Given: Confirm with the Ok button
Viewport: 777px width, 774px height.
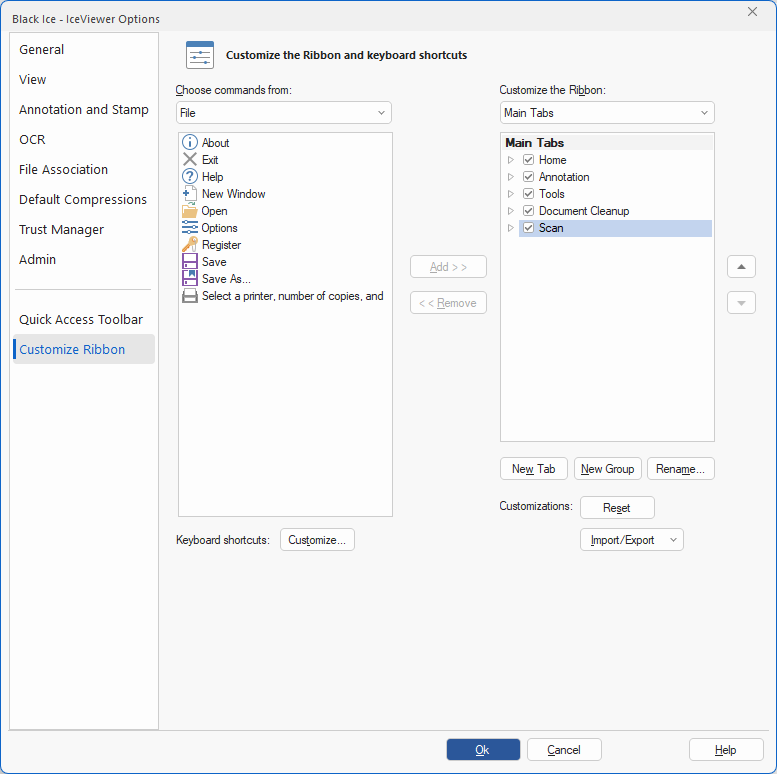Looking at the screenshot, I should (483, 750).
